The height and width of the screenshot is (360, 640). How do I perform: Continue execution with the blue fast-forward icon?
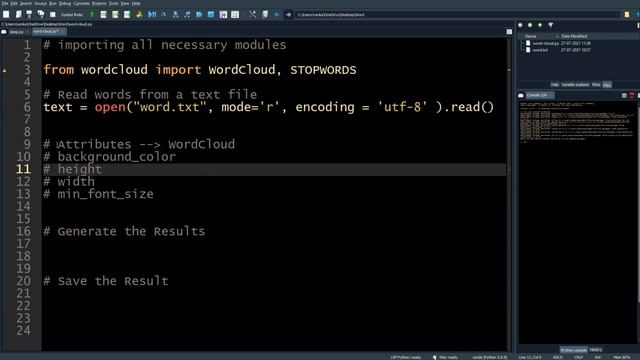pyautogui.click(x=199, y=14)
